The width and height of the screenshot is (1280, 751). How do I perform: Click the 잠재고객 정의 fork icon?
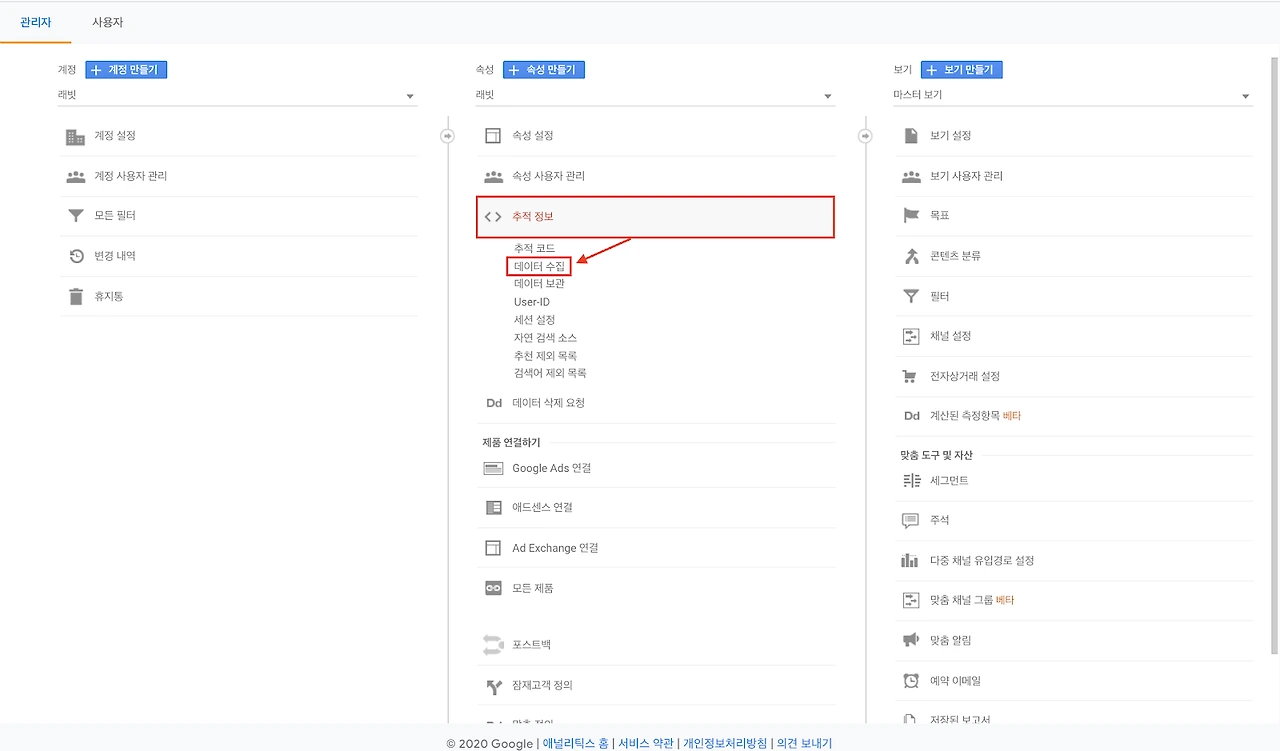[493, 686]
